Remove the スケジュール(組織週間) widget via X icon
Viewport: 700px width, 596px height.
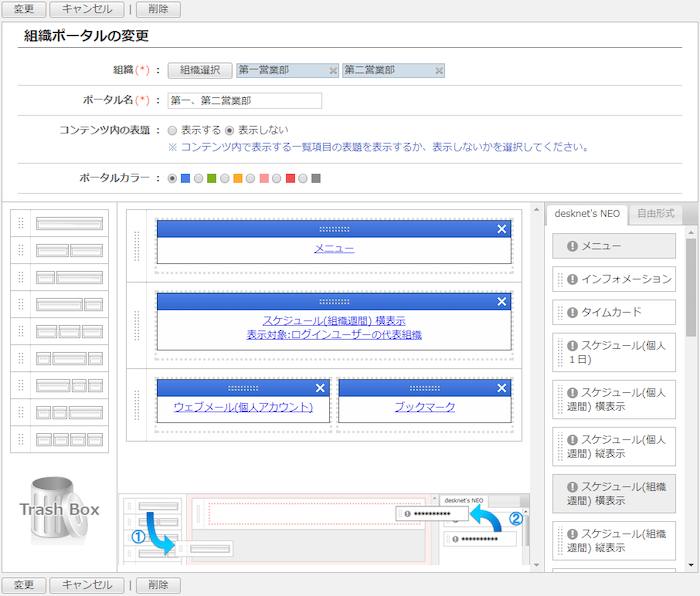tap(502, 301)
